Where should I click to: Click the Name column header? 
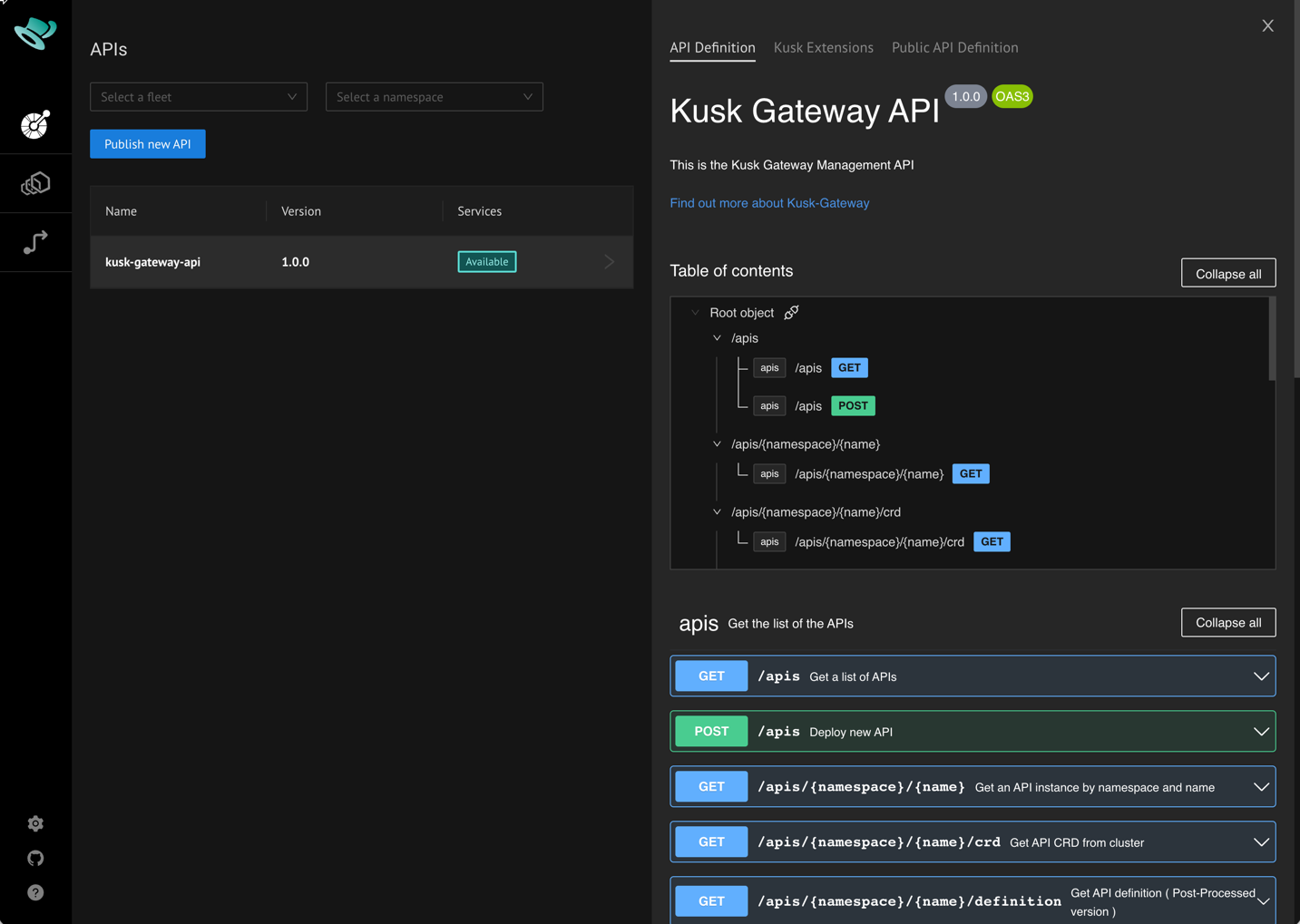click(121, 211)
